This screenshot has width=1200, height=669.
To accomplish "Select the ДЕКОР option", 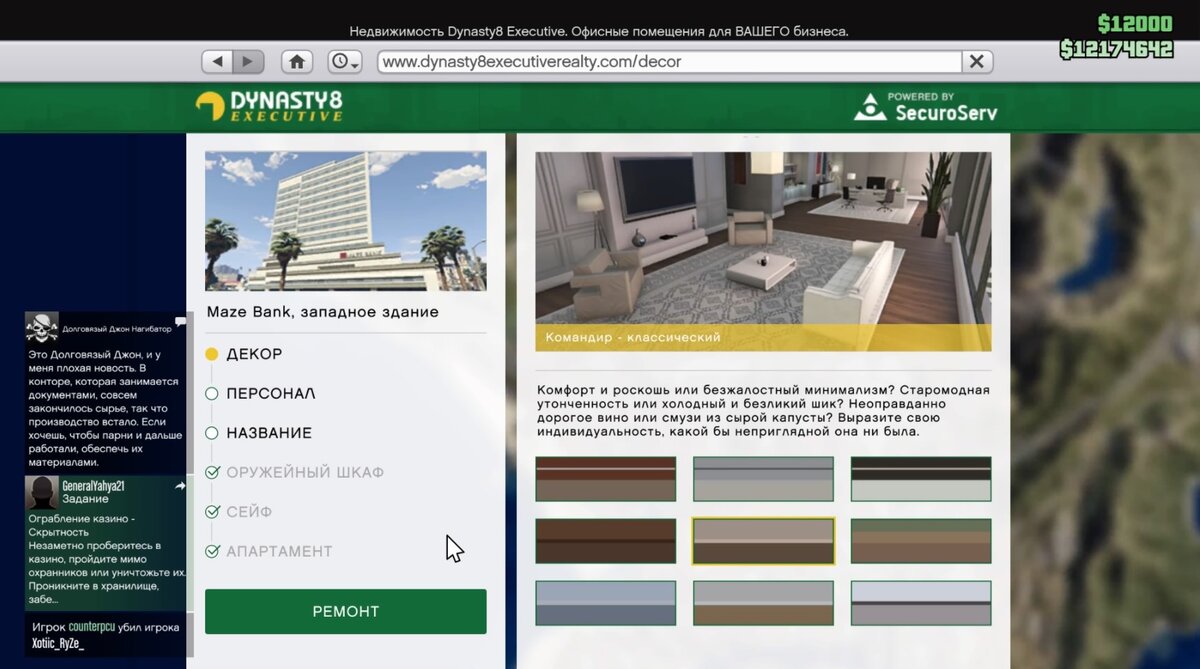I will pos(244,354).
